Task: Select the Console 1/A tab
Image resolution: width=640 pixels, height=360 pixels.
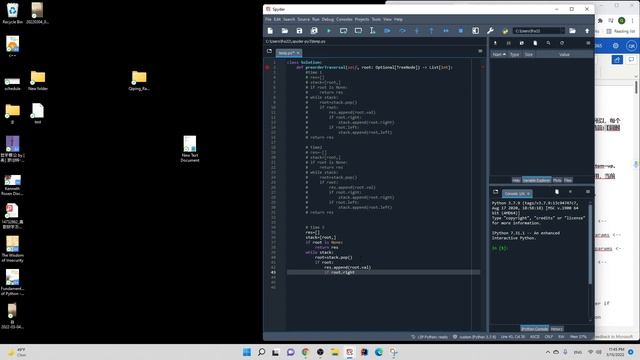Action: coord(517,193)
